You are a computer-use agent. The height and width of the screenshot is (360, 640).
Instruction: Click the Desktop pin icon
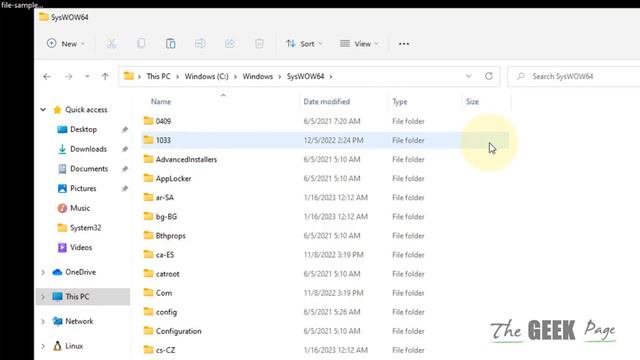[x=125, y=130]
